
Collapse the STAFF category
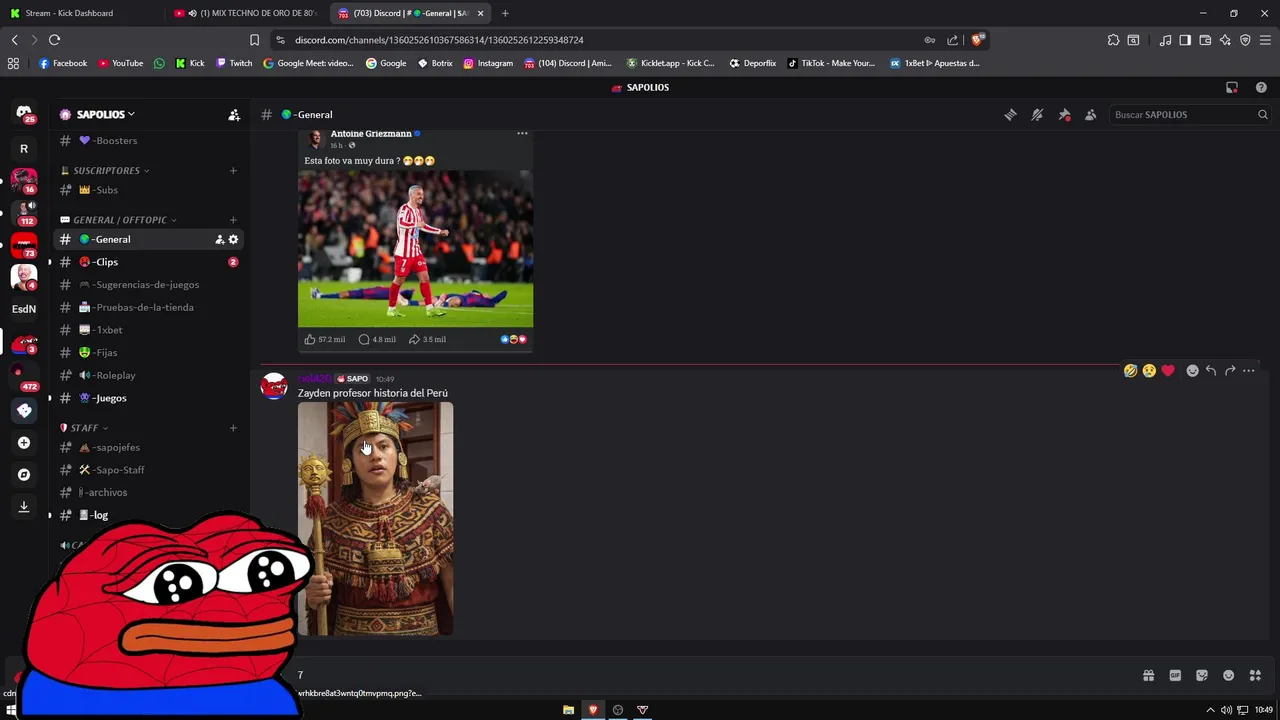(x=85, y=428)
